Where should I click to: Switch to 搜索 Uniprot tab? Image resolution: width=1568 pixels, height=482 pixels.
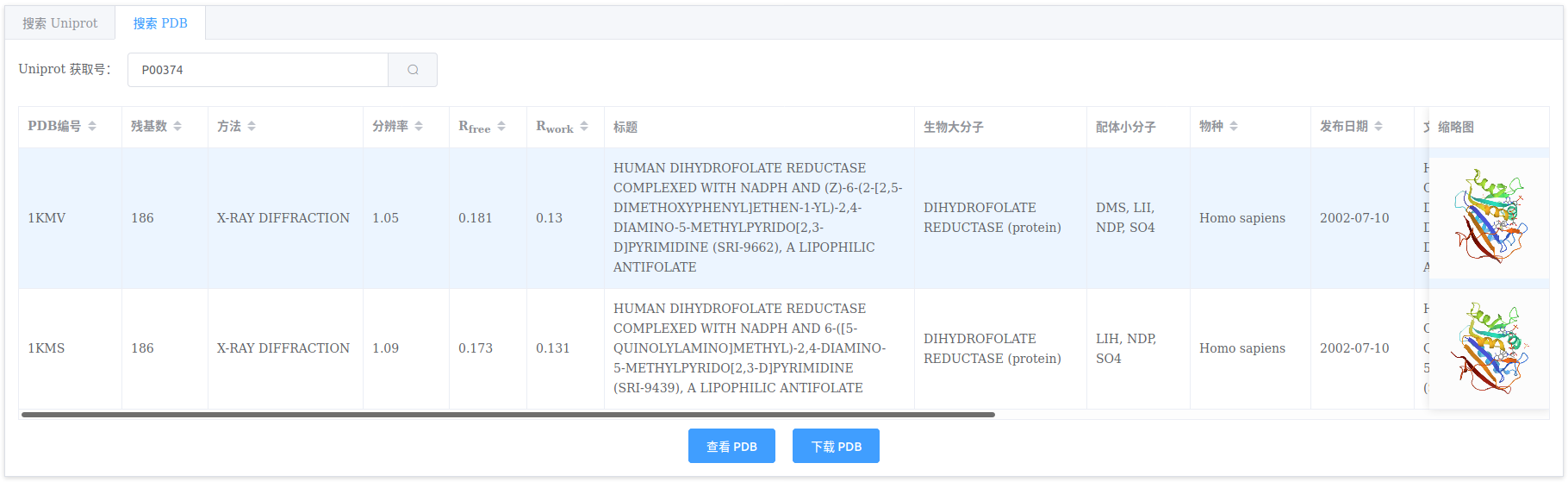coord(60,23)
